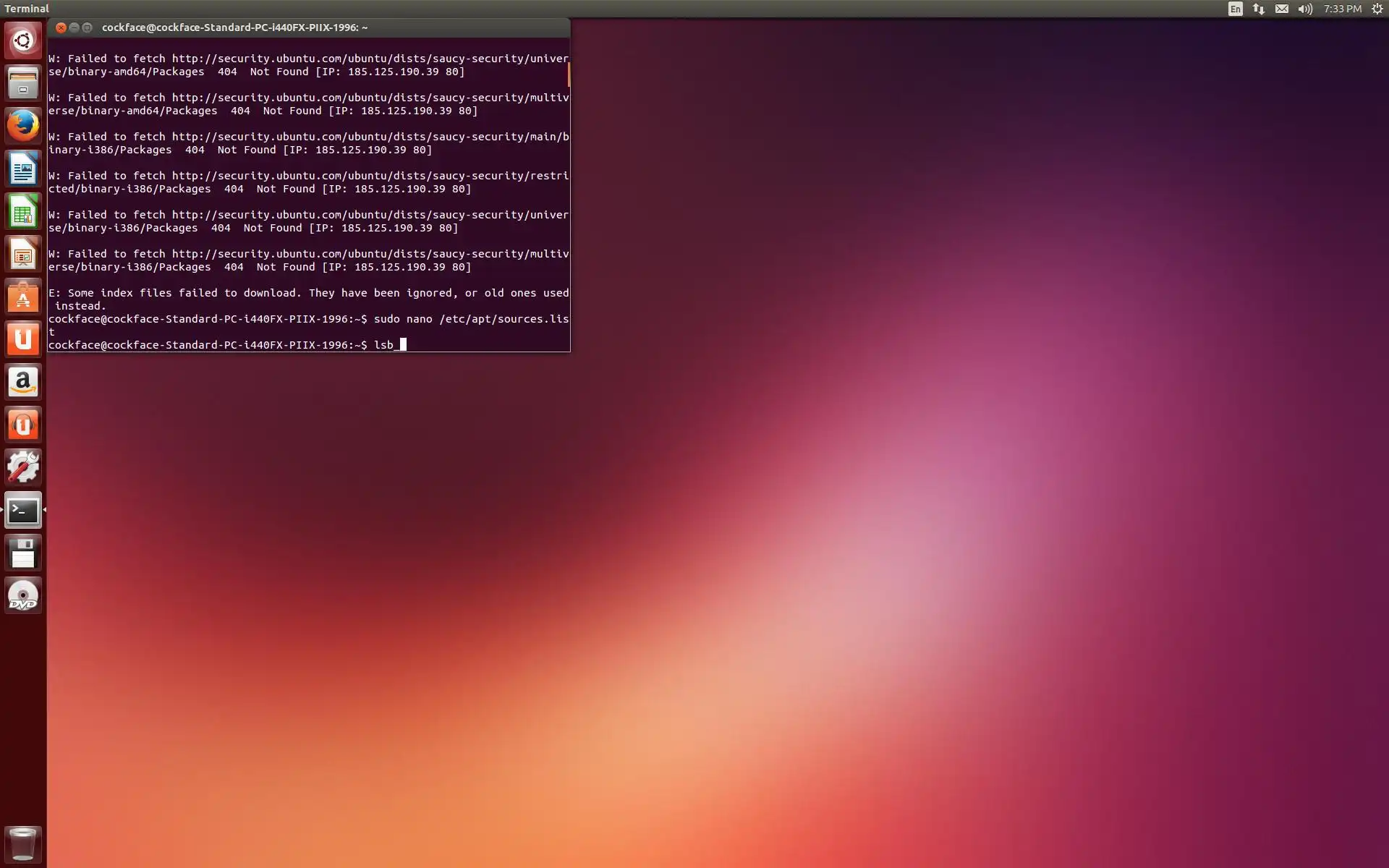Viewport: 1389px width, 868px height.
Task: Expand the sound volume indicator menu
Action: pos(1305,9)
